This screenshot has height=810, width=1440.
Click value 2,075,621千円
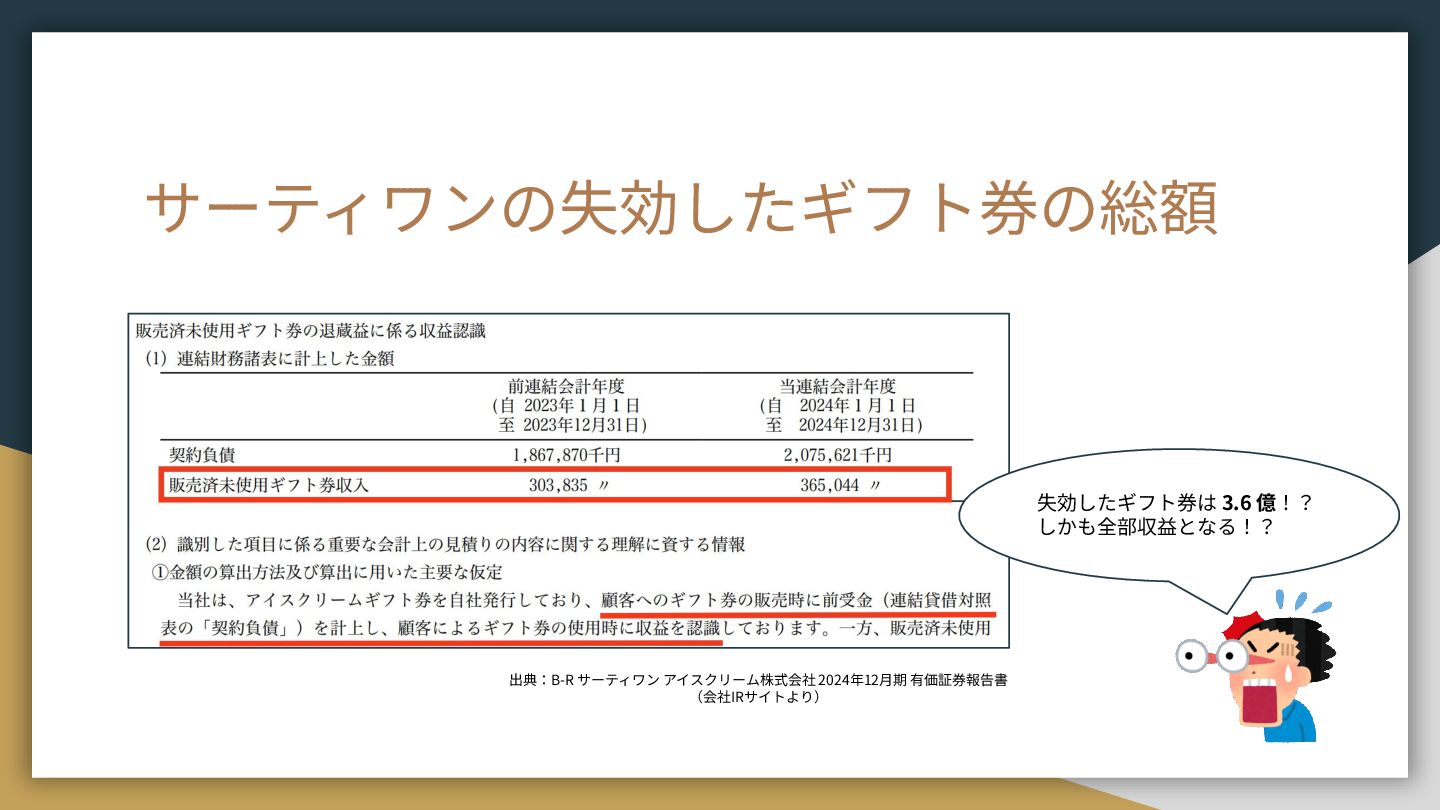click(x=836, y=455)
